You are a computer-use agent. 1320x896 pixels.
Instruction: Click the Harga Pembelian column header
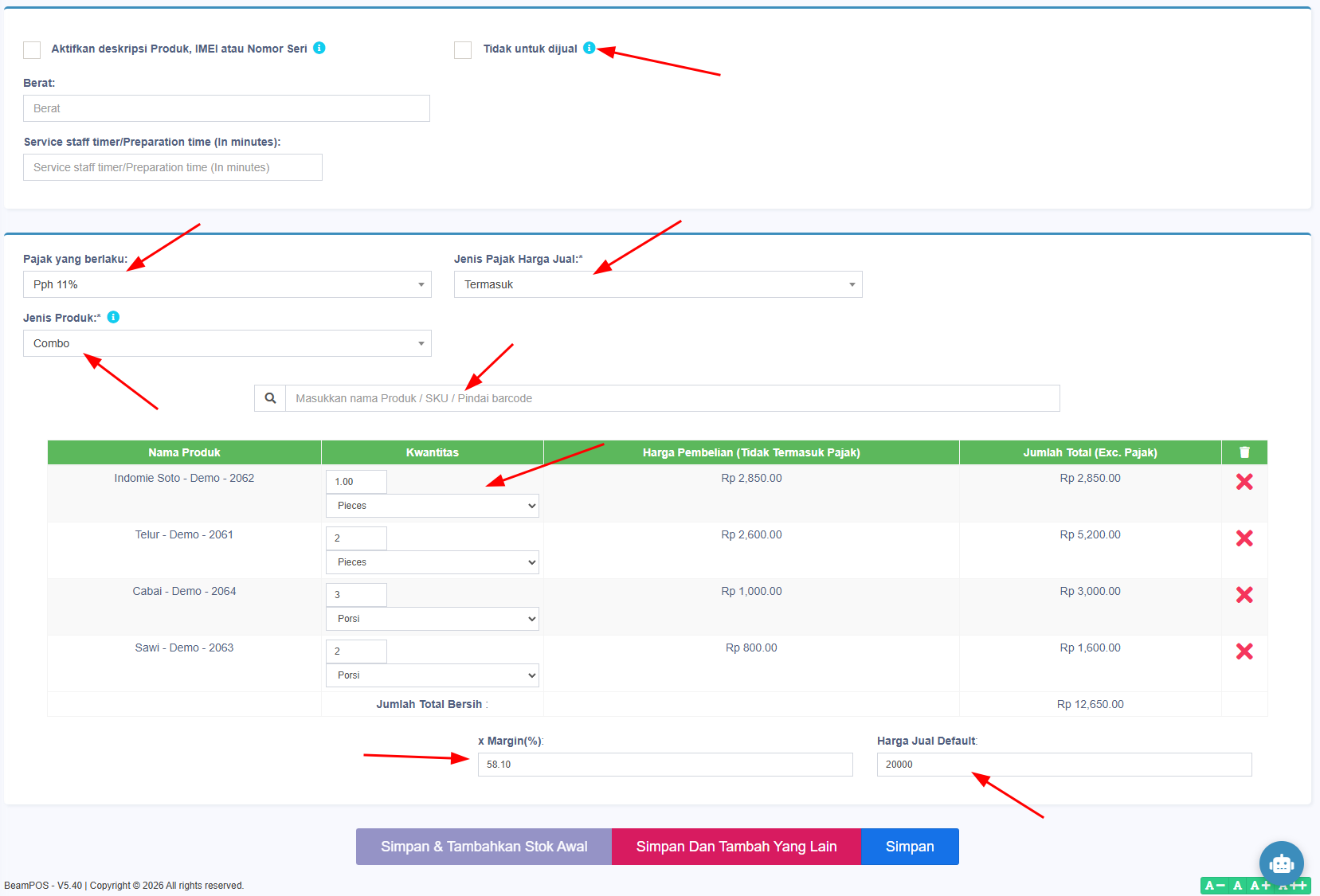pos(751,452)
